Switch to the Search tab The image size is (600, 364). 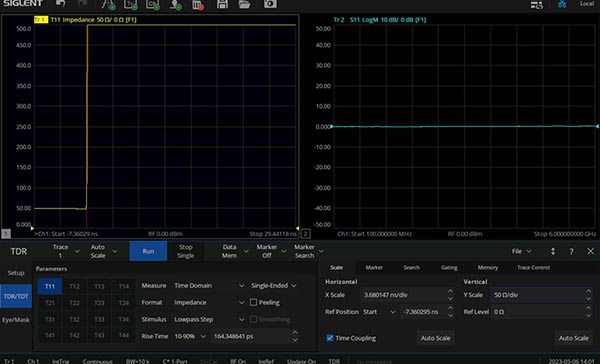click(x=411, y=268)
